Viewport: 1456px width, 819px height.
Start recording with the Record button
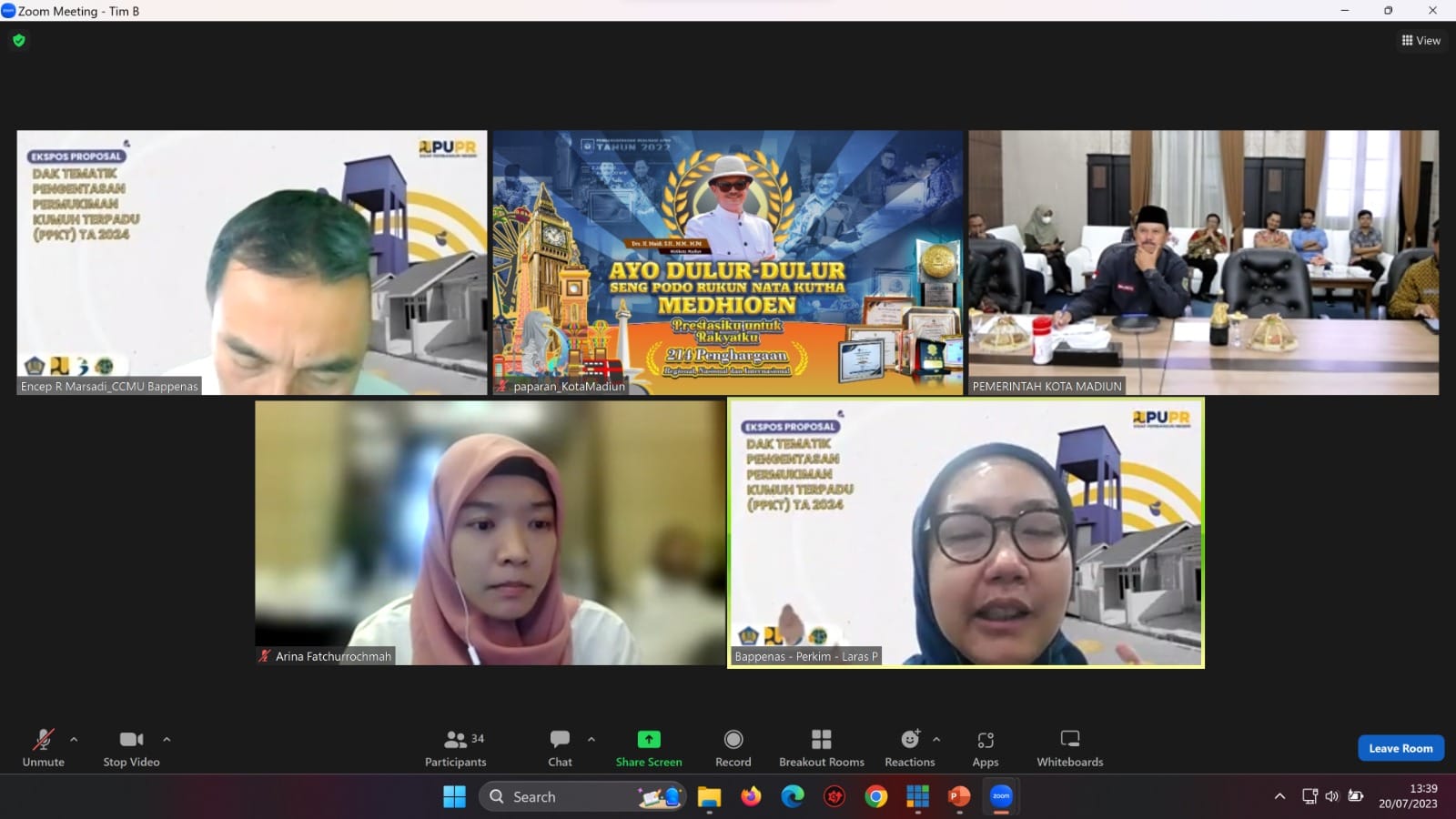click(733, 747)
